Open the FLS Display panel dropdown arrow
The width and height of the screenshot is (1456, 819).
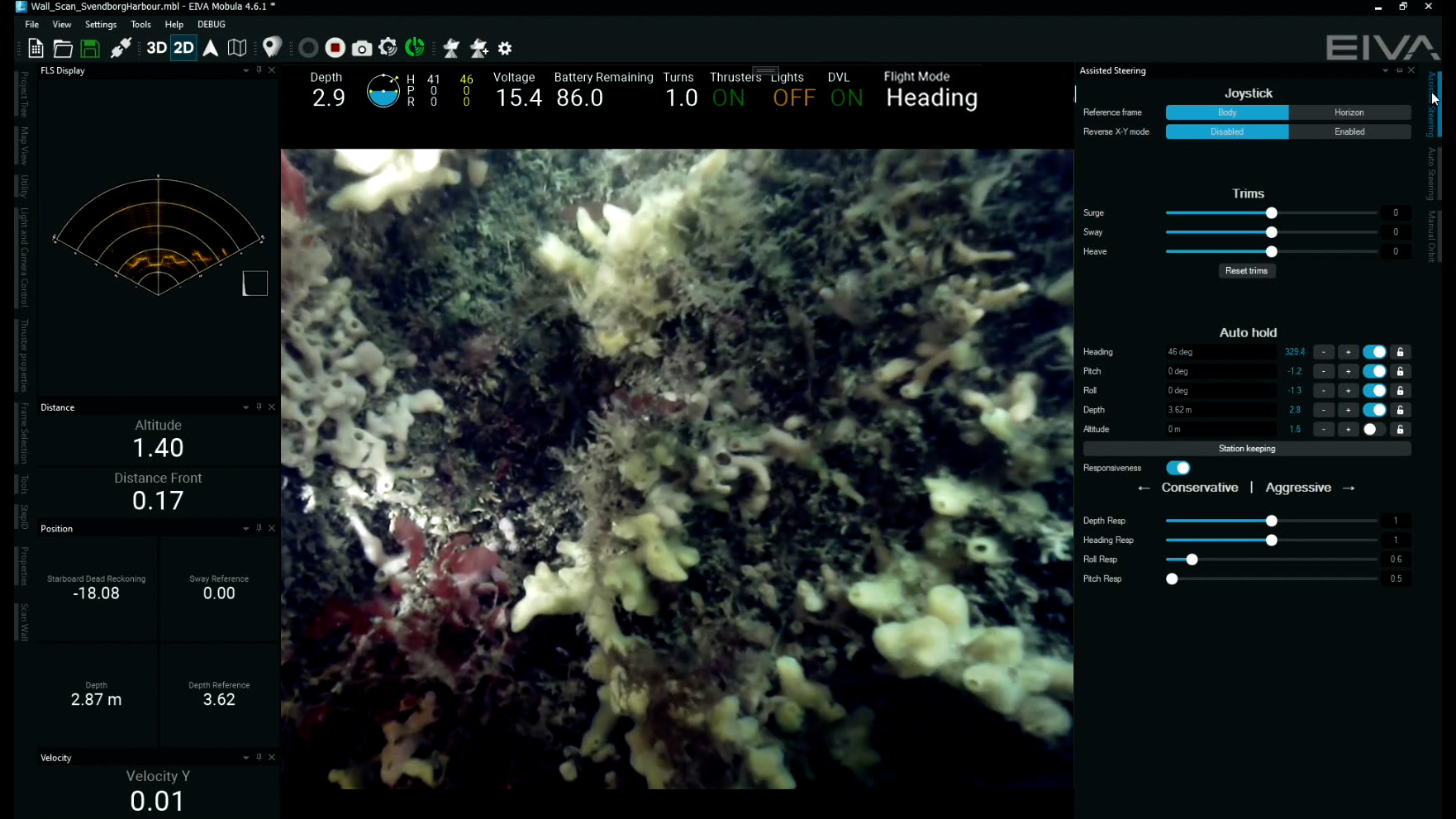[245, 71]
